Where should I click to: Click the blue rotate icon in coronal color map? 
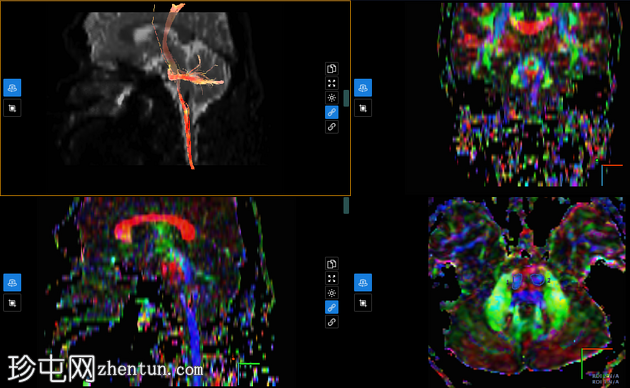click(363, 88)
